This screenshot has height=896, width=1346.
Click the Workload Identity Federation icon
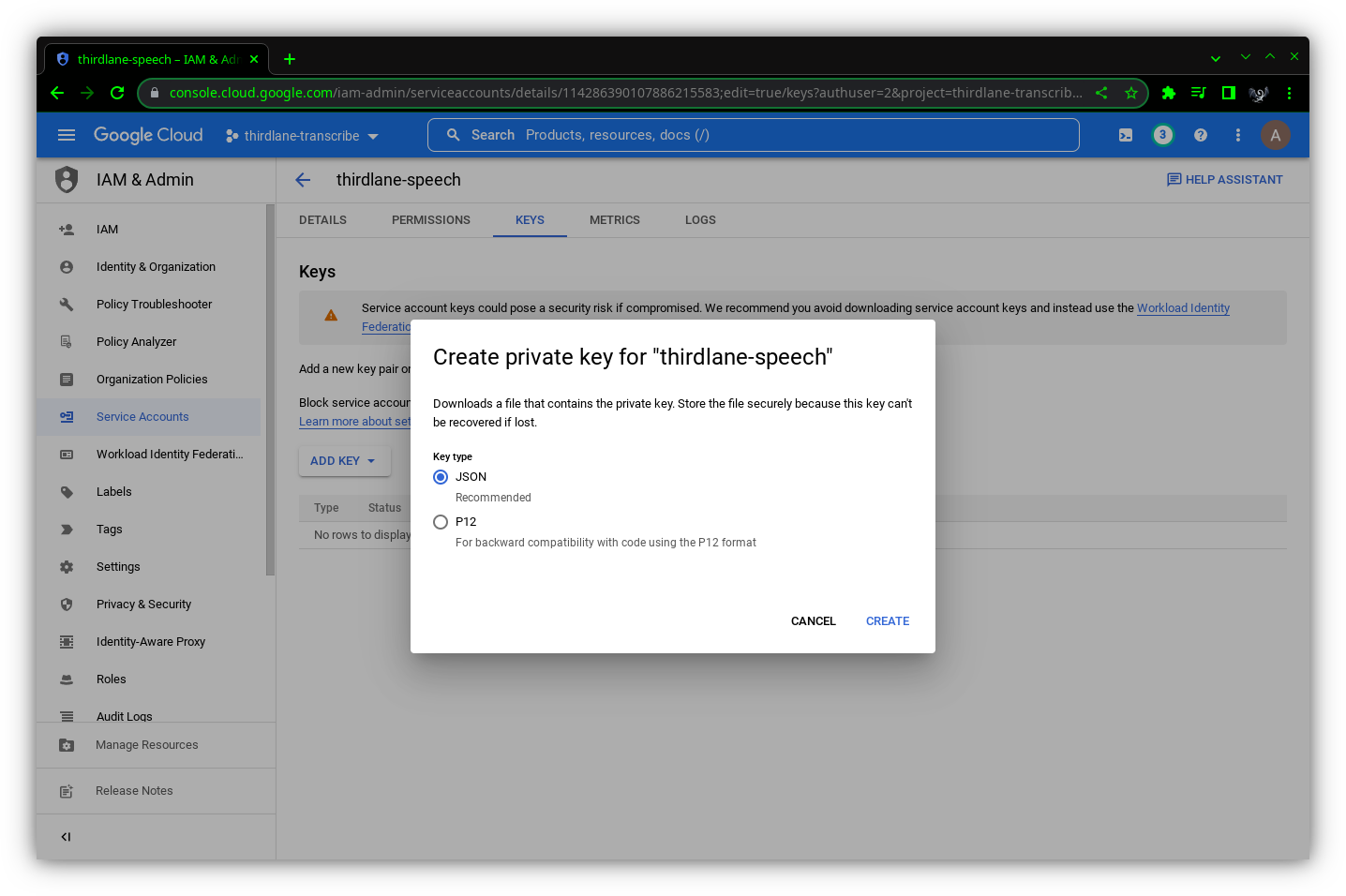(x=67, y=455)
